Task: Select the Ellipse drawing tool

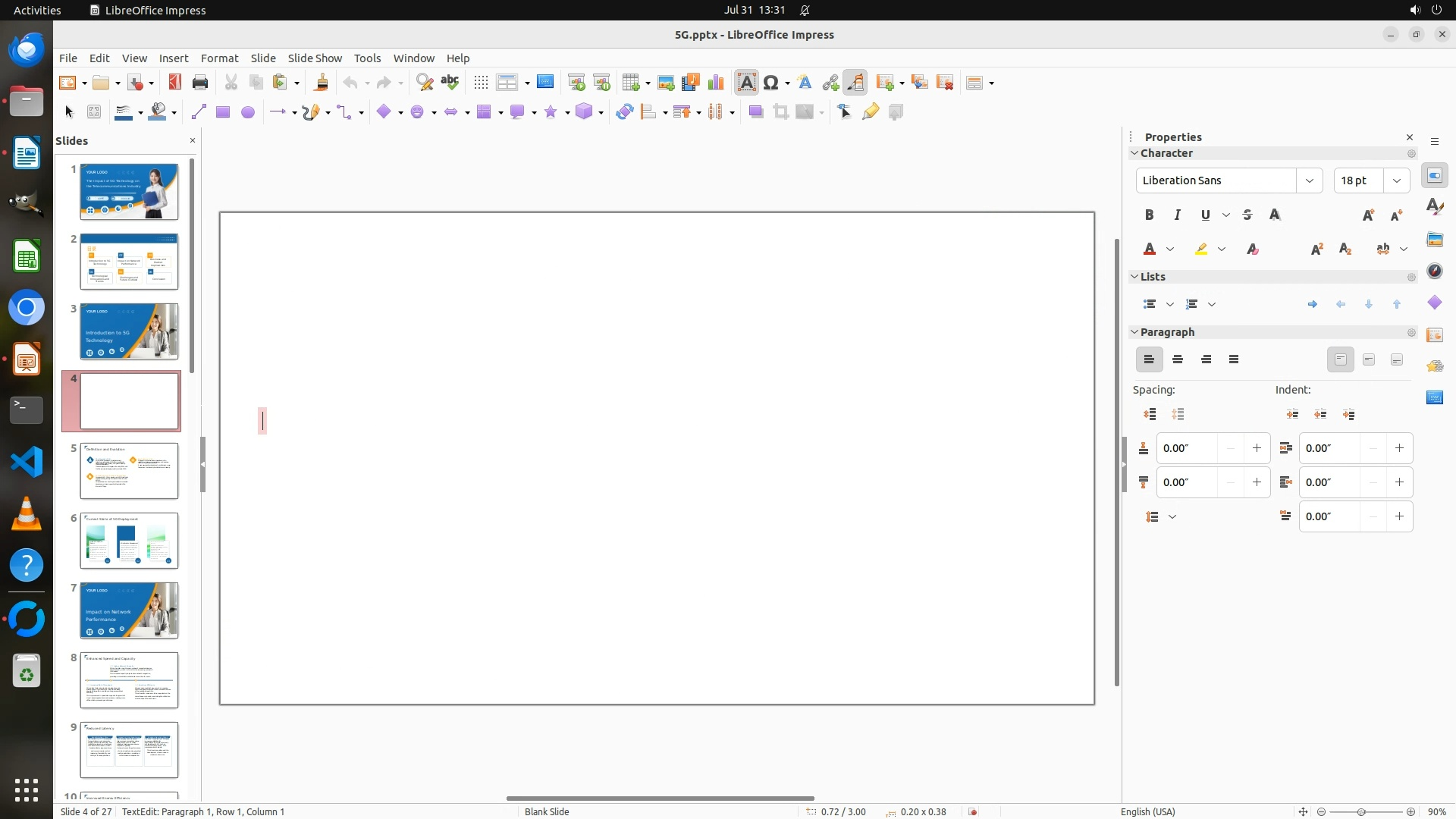Action: [247, 112]
